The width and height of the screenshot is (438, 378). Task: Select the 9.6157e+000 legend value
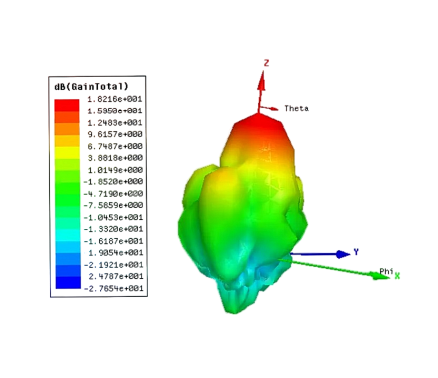(115, 134)
